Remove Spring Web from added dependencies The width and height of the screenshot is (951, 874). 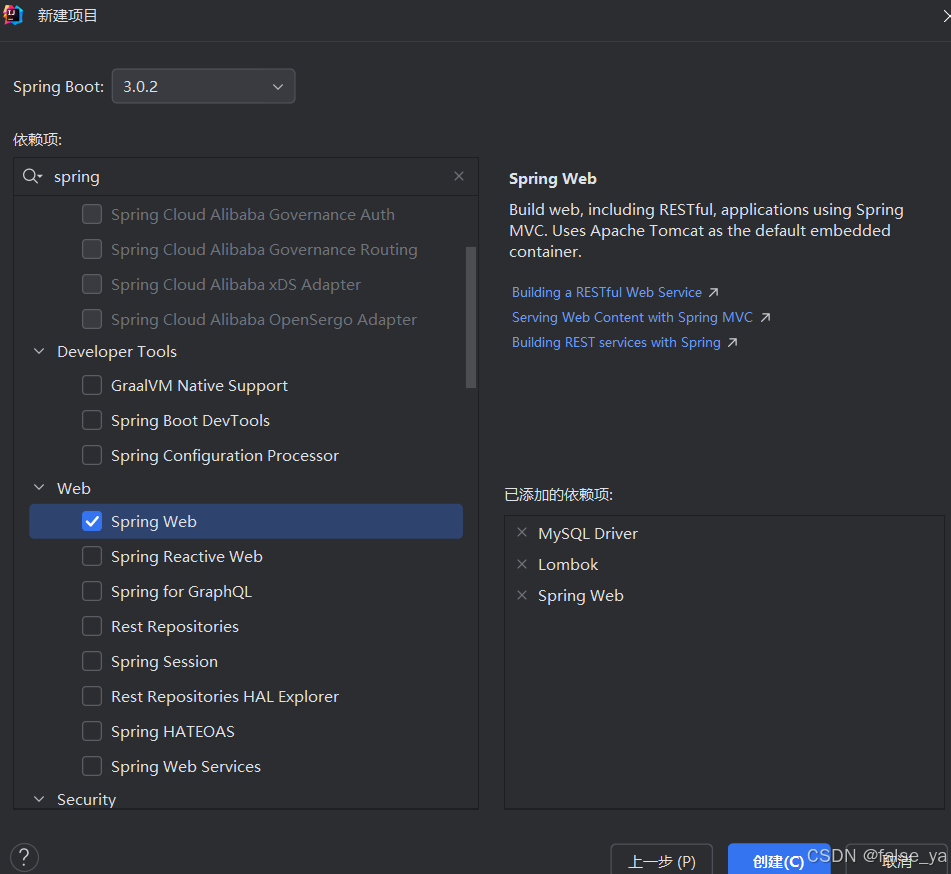(522, 595)
